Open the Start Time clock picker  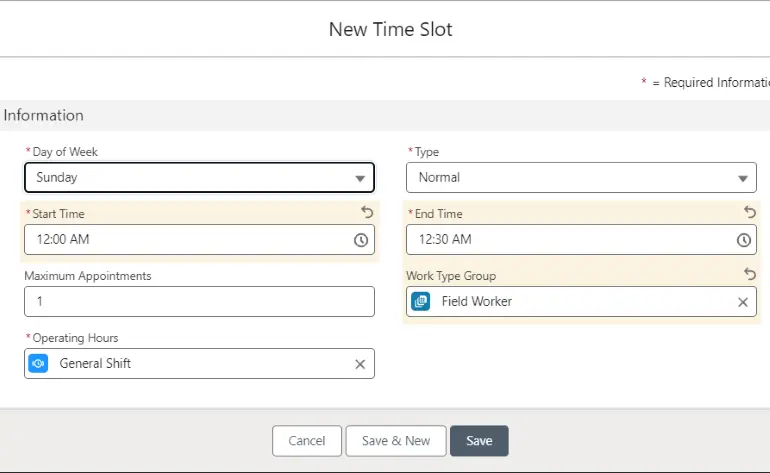360,240
